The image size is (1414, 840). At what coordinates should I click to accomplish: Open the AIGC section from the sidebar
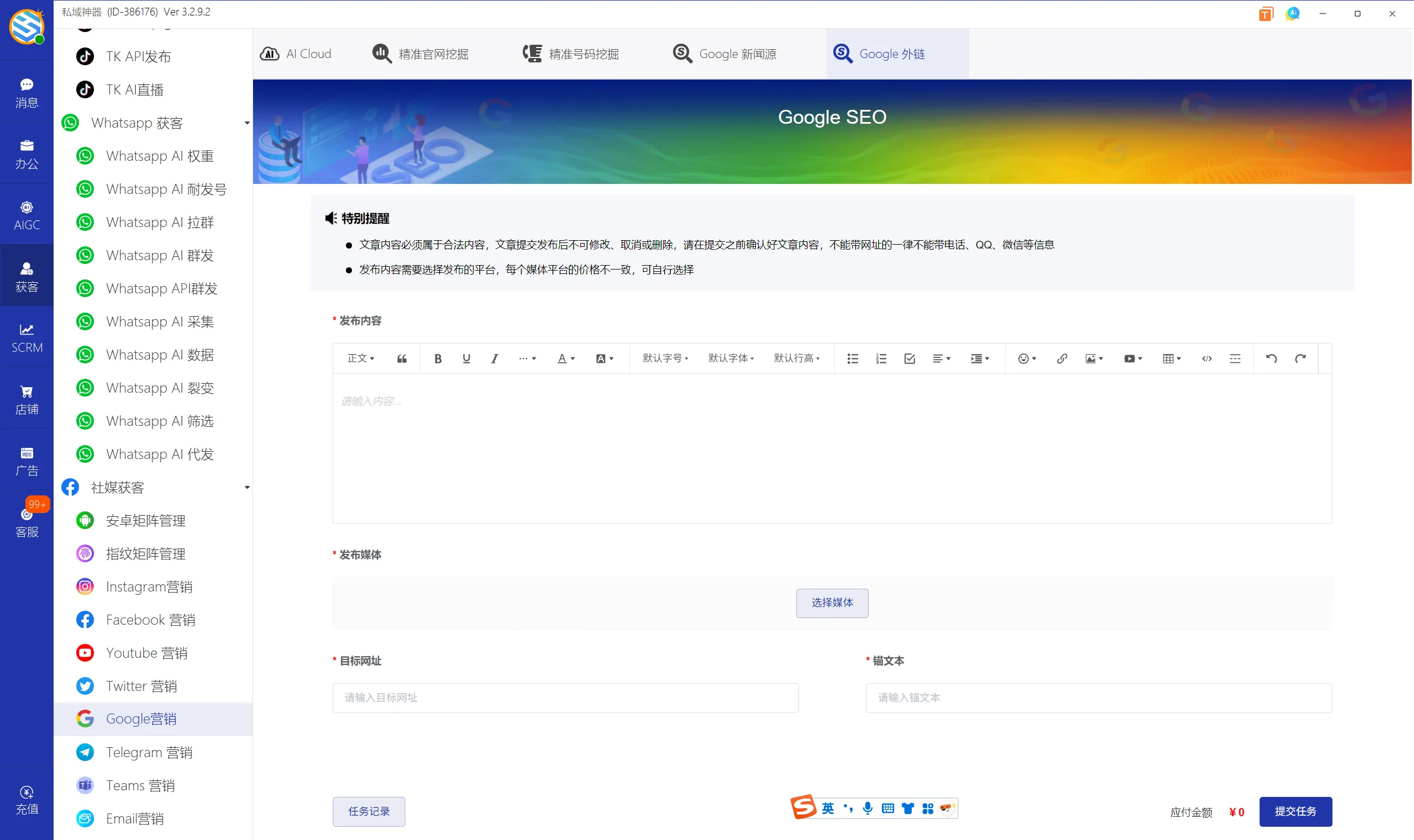pos(27,214)
